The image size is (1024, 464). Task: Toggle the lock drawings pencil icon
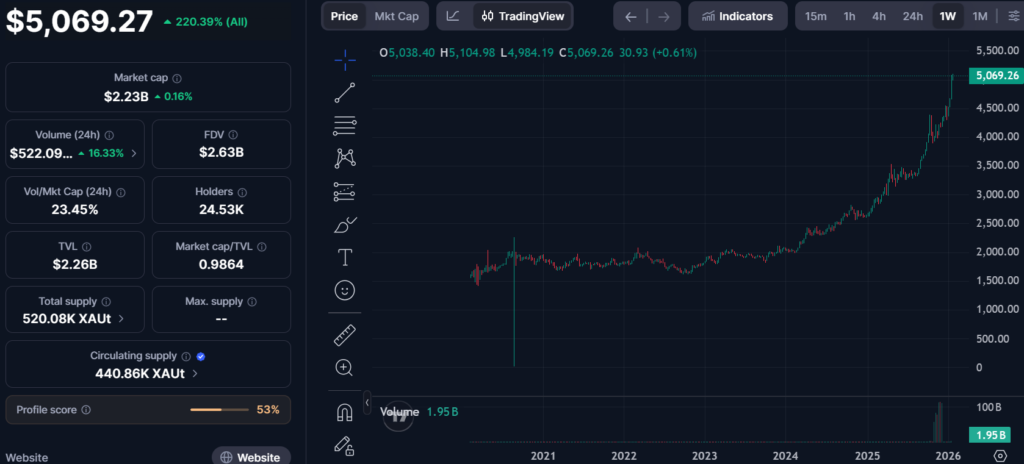pyautogui.click(x=345, y=444)
